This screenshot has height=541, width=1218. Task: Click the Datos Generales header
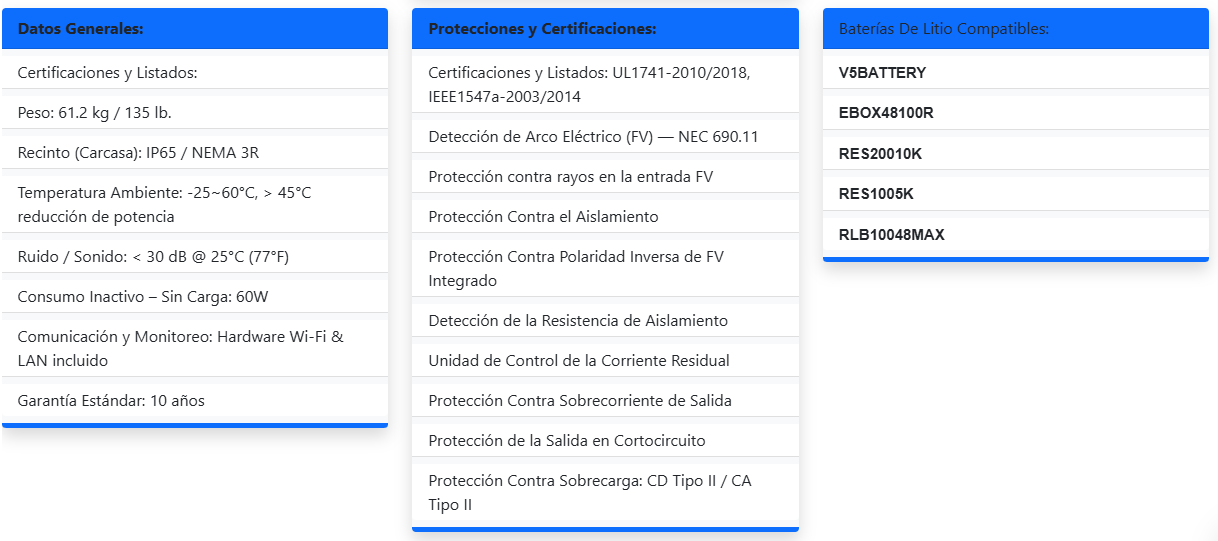81,29
